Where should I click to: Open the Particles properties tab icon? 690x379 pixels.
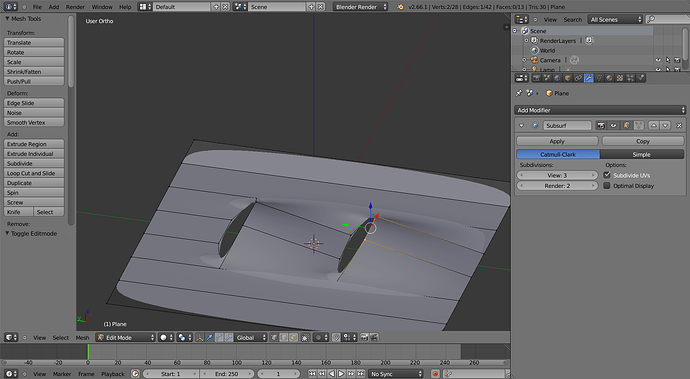coord(631,78)
